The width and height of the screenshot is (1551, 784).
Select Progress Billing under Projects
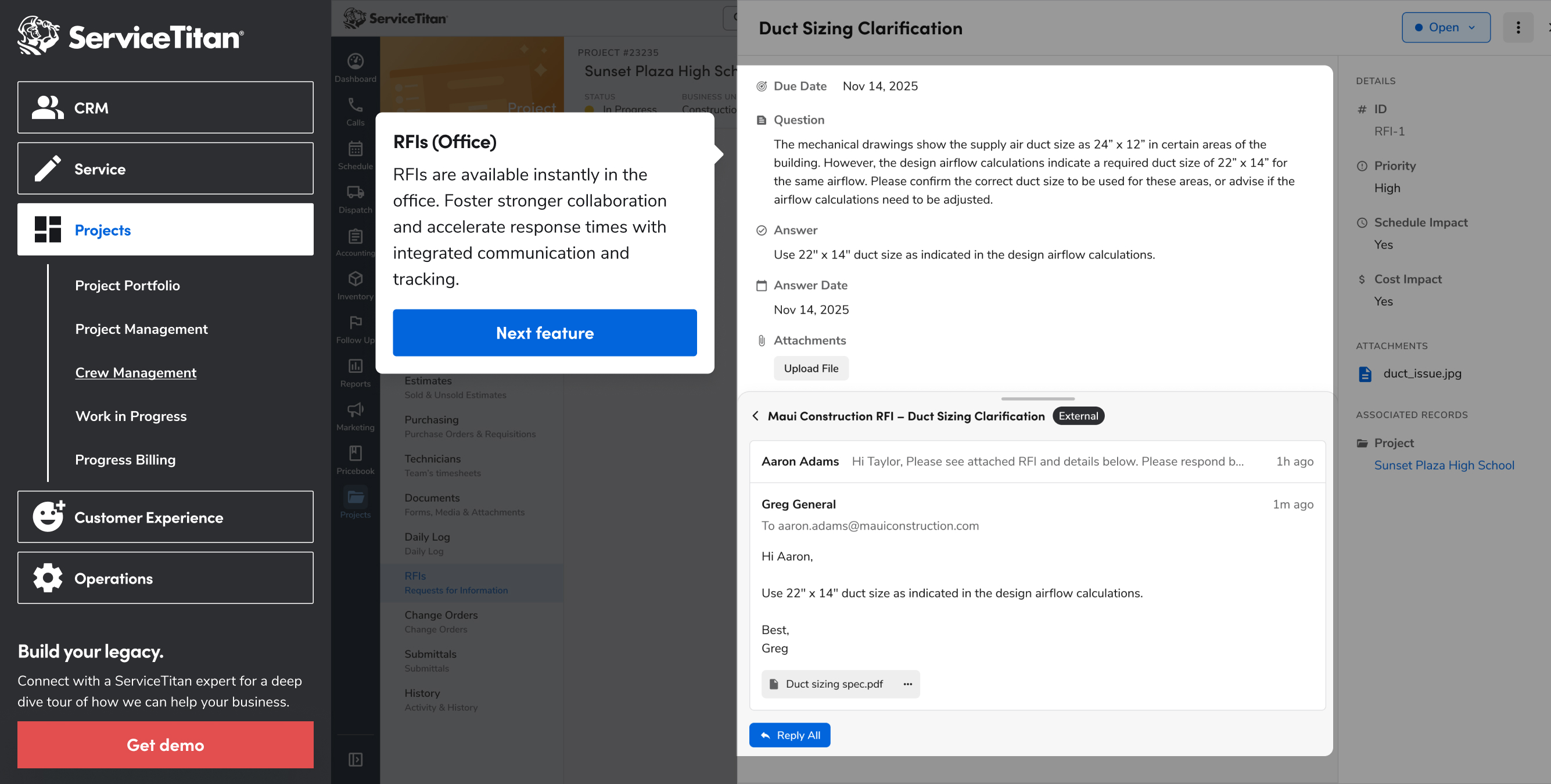coord(125,460)
